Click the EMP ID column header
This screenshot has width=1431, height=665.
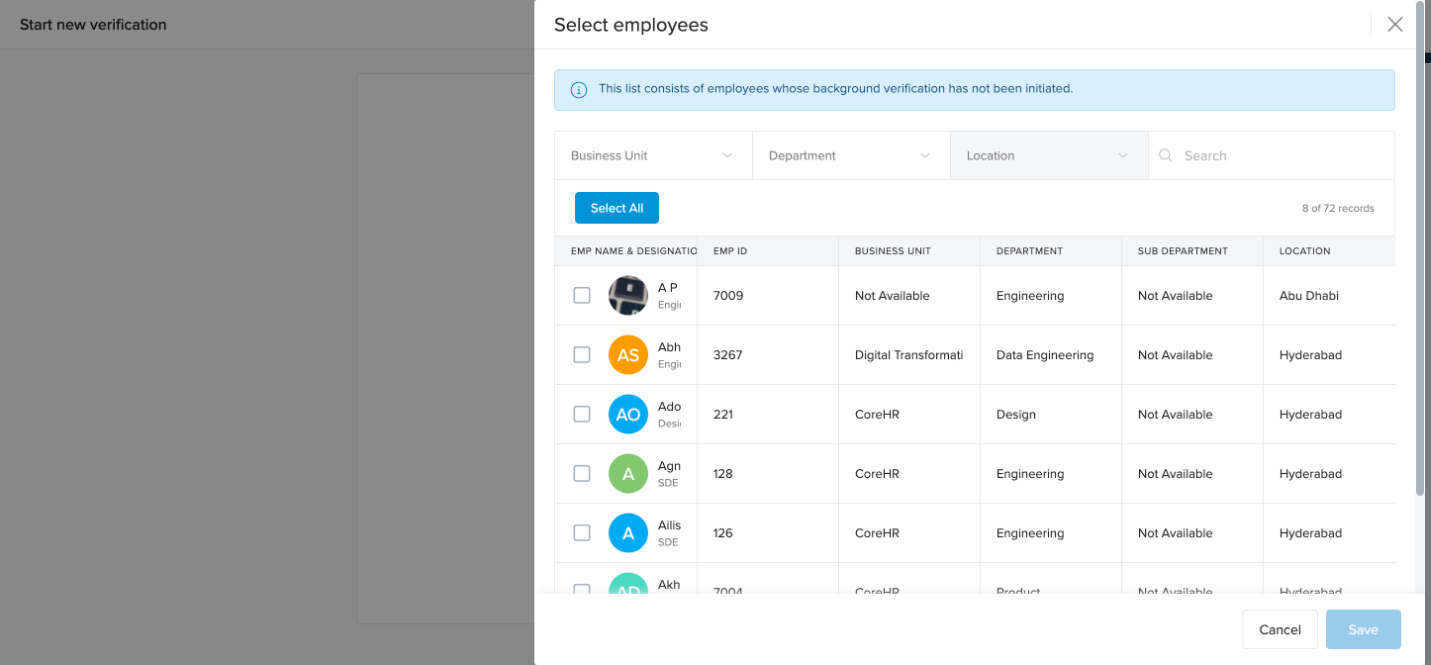pos(730,251)
